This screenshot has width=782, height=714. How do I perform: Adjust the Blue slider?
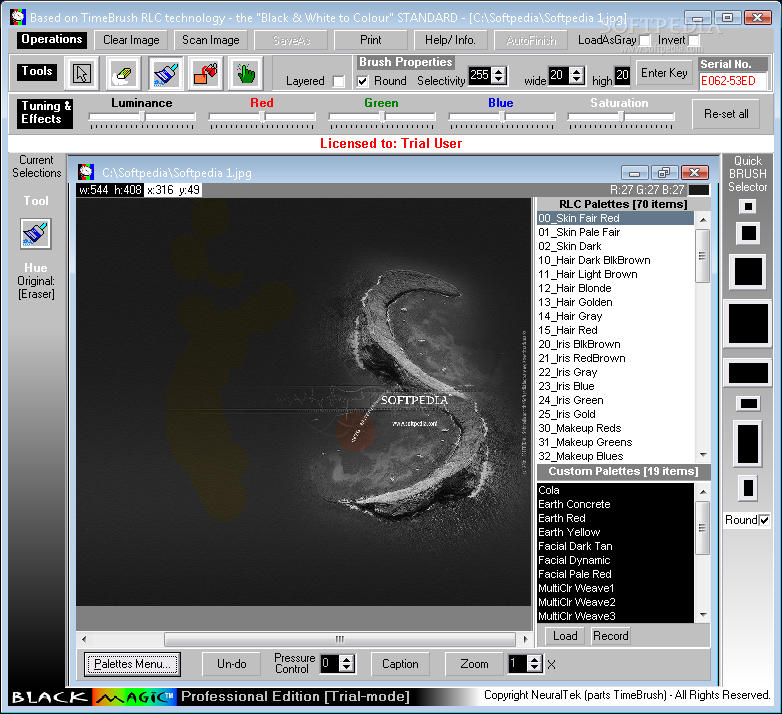502,117
